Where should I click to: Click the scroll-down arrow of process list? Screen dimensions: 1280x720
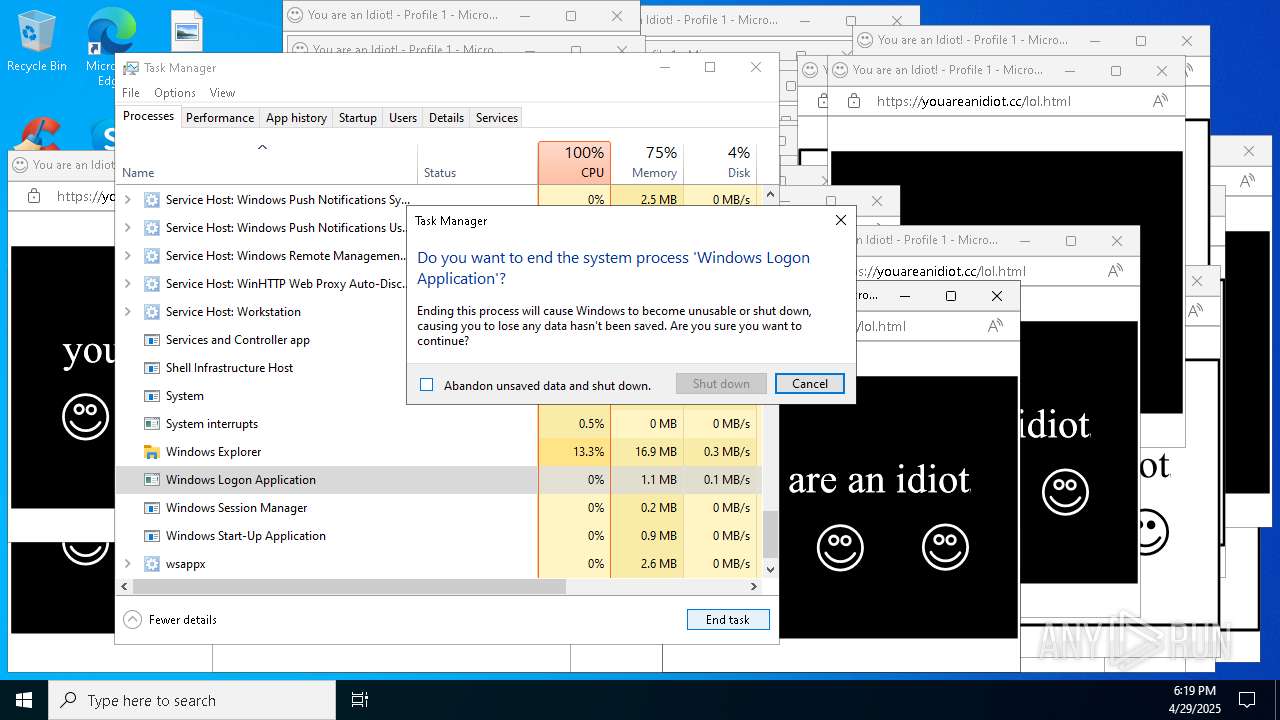click(x=770, y=569)
